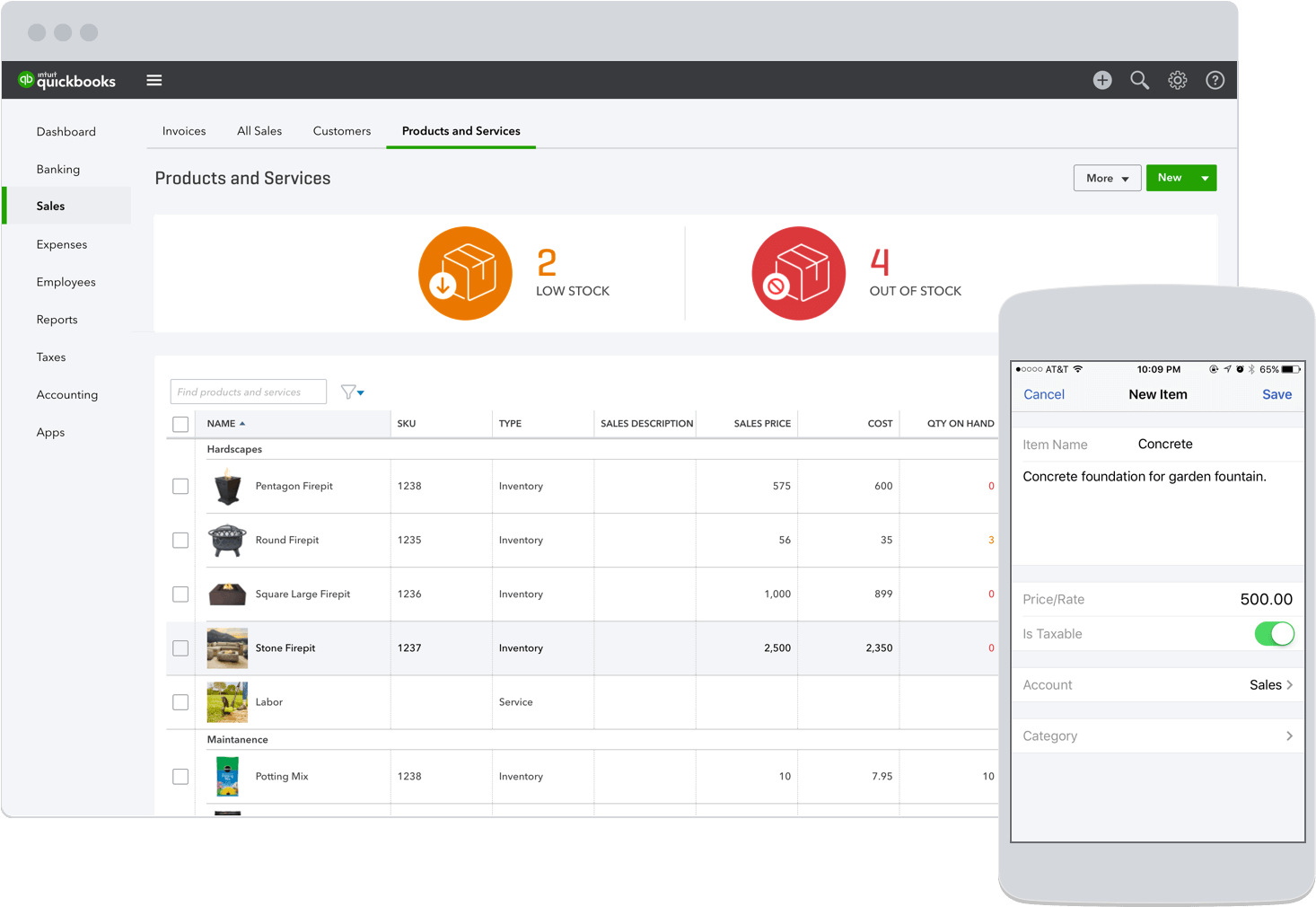Expand the More dropdown button
Screen dimensions: 1316x907
1107,178
